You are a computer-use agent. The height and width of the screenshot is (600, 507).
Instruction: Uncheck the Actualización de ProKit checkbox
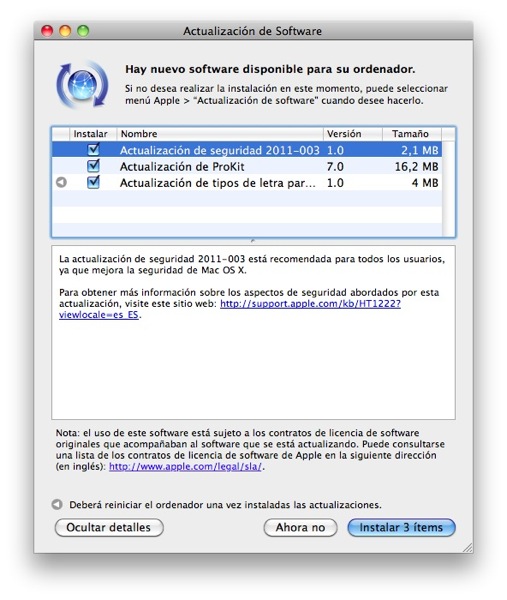point(93,166)
